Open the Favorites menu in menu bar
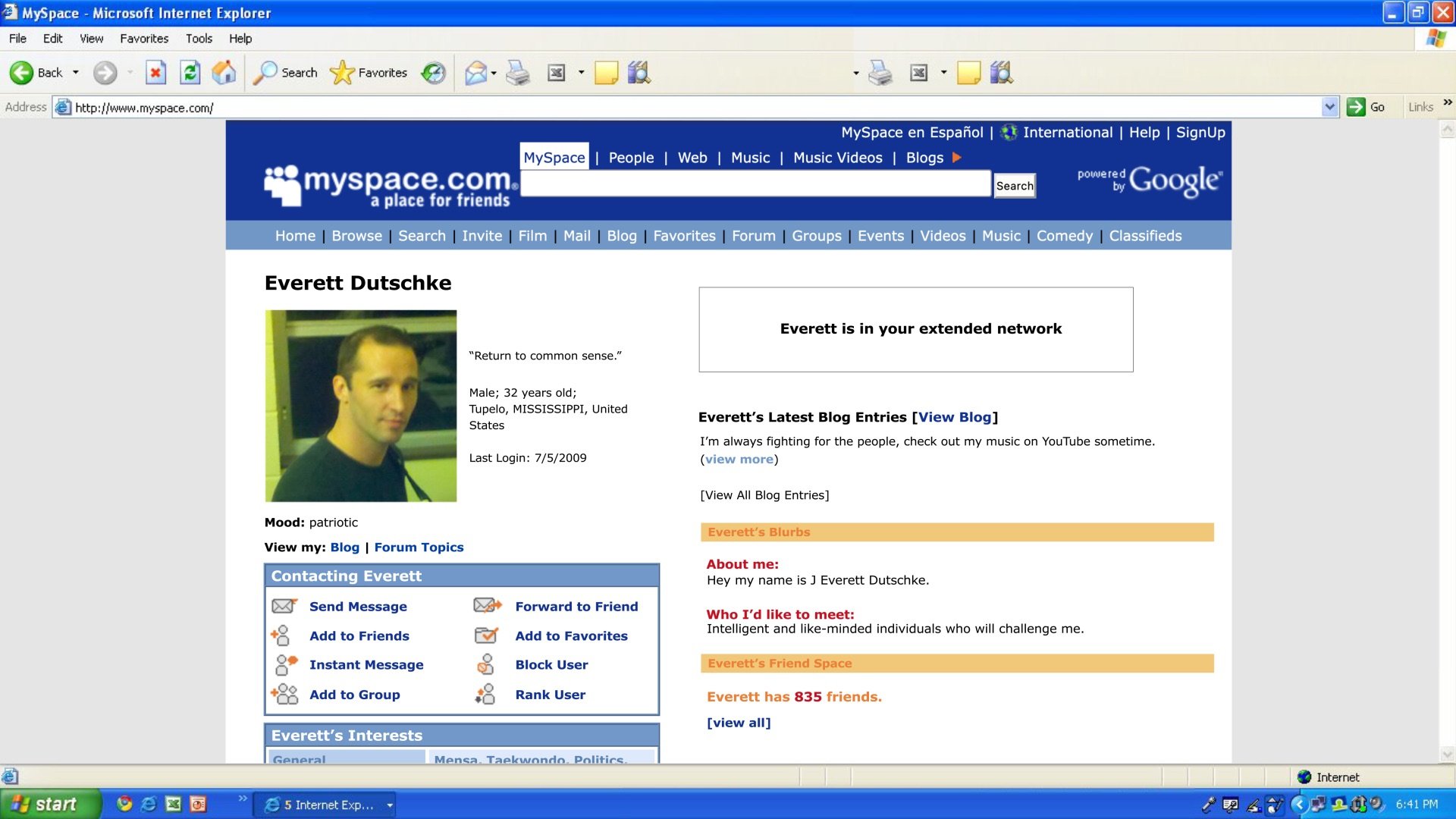This screenshot has height=819, width=1456. (x=144, y=39)
